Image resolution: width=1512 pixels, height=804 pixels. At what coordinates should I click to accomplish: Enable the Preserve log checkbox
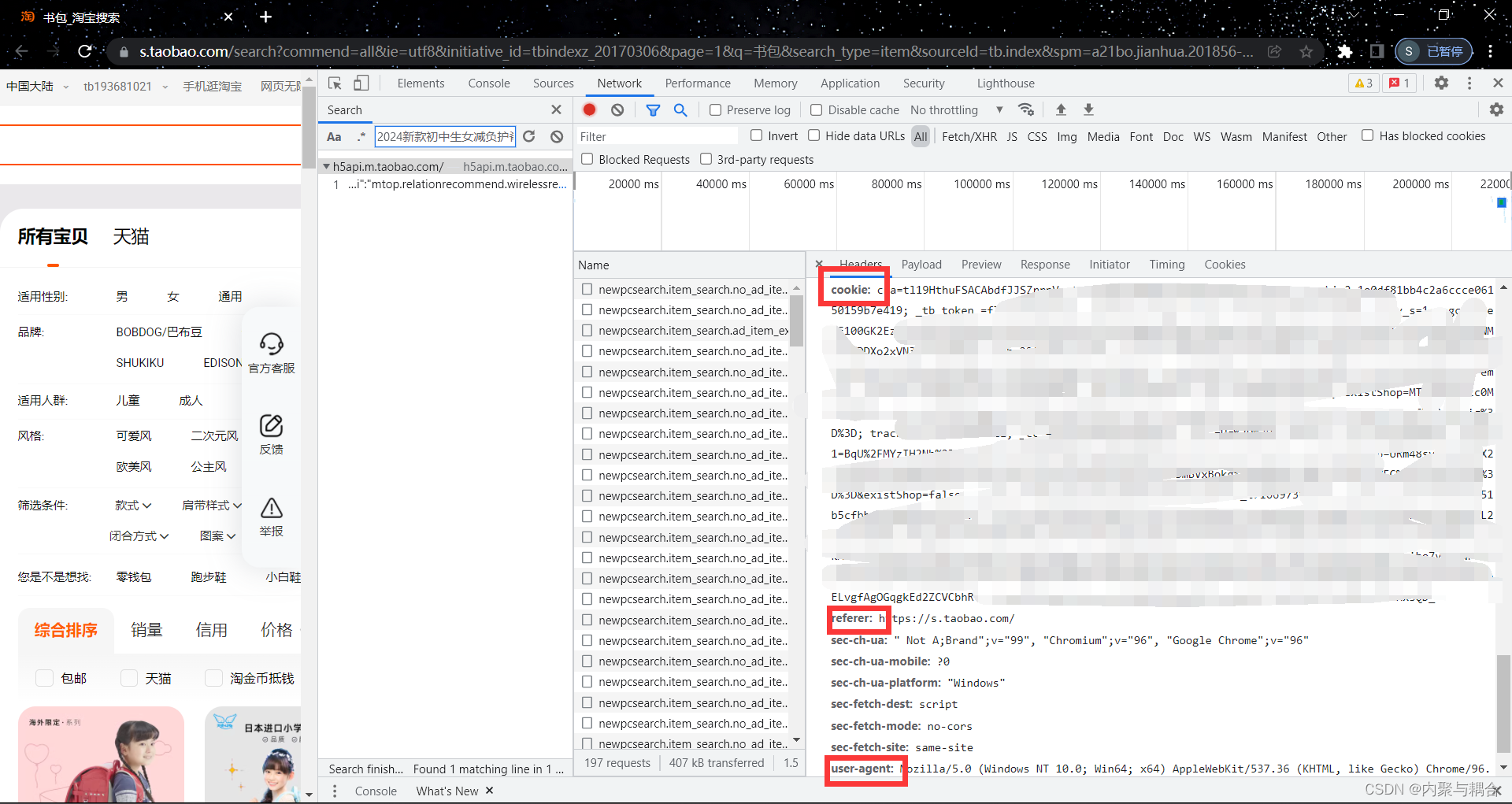715,110
